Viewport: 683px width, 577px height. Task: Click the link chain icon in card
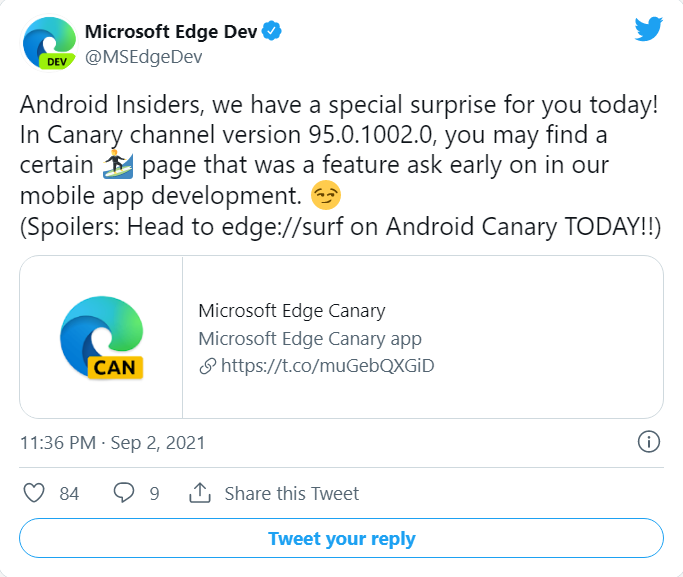click(207, 366)
